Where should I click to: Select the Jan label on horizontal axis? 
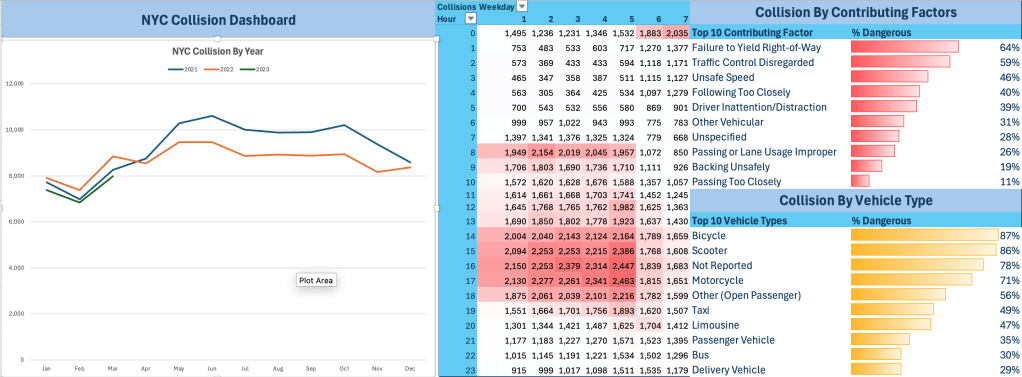[46, 369]
